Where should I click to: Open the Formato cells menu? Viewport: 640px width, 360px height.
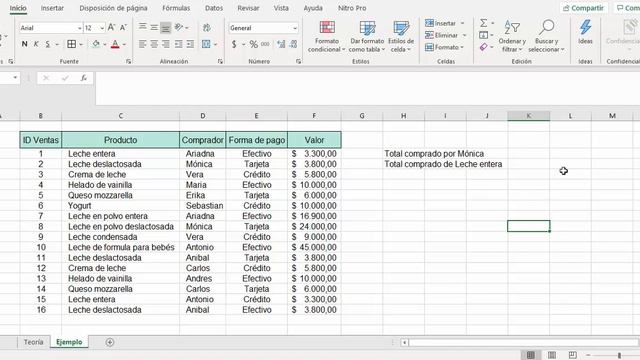[x=444, y=47]
